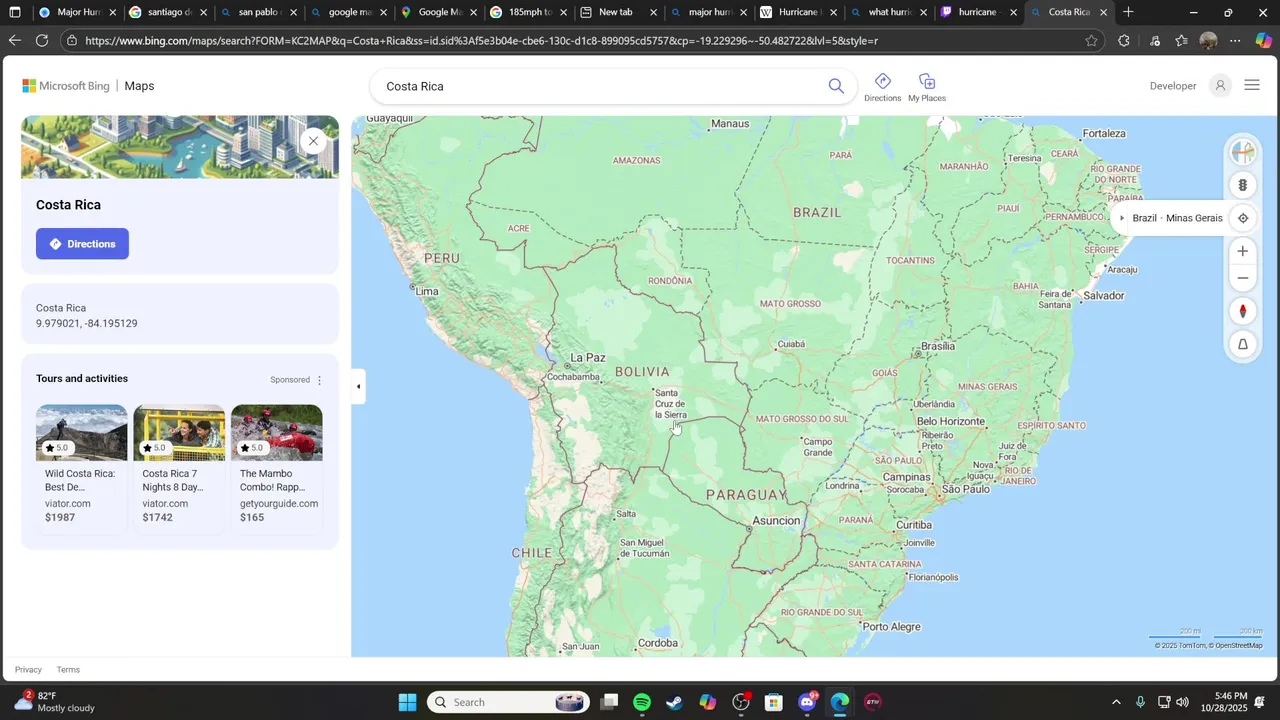The image size is (1280, 720).
Task: Open the Directions tool in the header
Action: tap(882, 87)
